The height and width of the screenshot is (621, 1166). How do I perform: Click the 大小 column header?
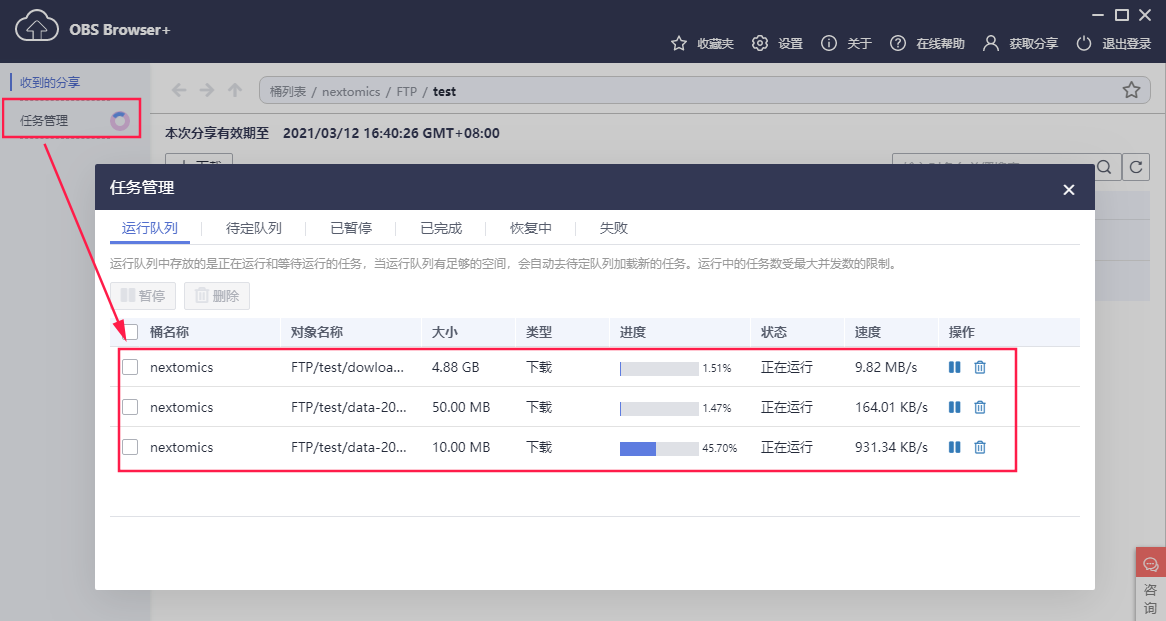tap(445, 332)
